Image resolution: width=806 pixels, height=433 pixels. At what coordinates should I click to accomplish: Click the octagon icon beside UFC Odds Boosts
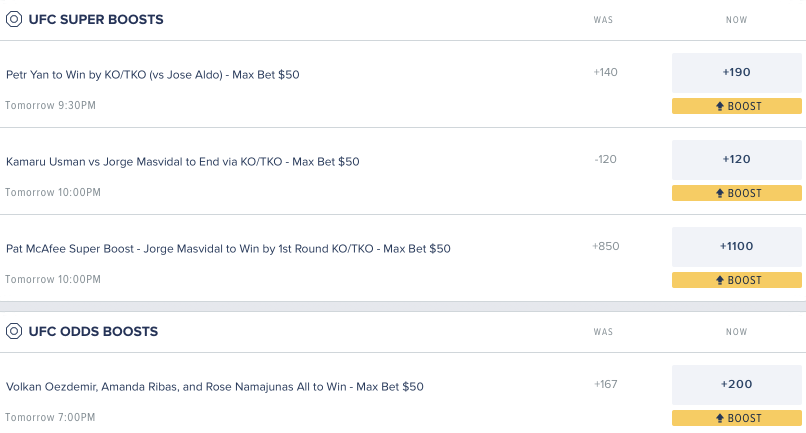pyautogui.click(x=14, y=331)
